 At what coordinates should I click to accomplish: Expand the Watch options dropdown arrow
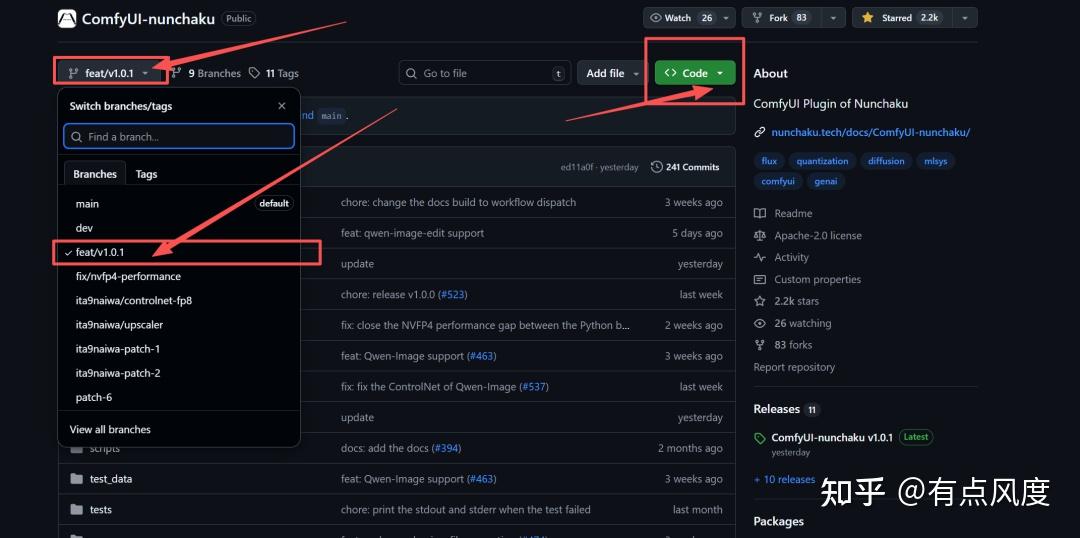click(x=728, y=18)
